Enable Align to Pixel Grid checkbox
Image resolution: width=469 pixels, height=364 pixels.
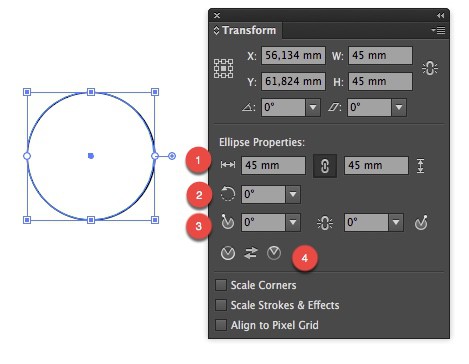click(x=221, y=325)
